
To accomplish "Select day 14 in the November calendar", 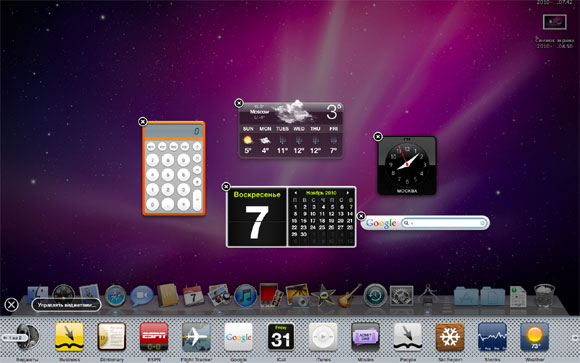I will point(350,214).
